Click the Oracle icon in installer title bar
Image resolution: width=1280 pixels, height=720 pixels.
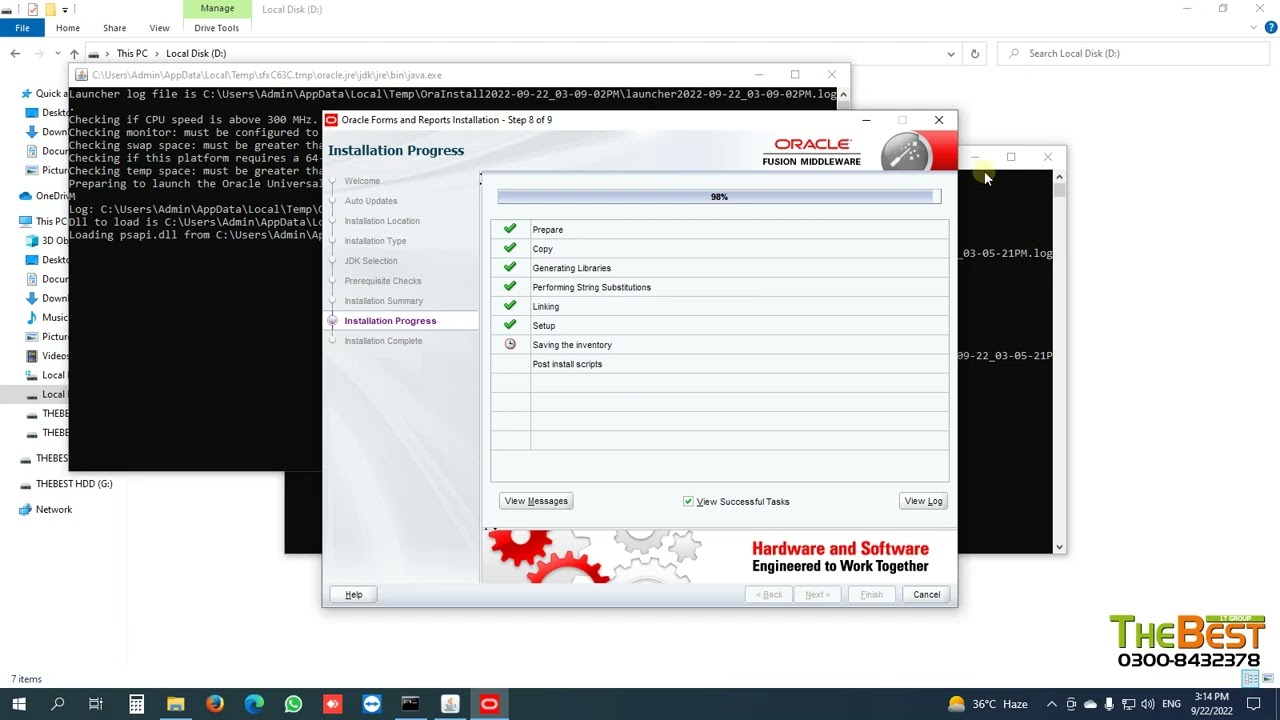coord(331,120)
